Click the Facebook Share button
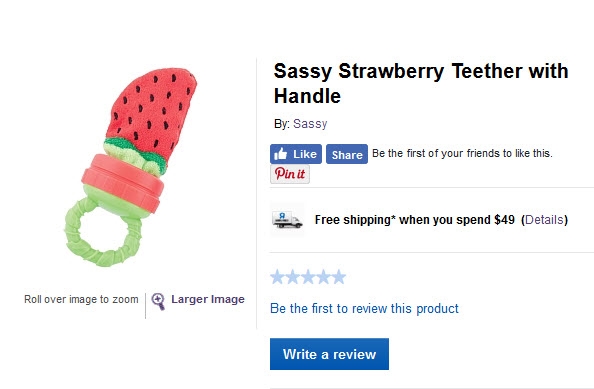 click(x=347, y=154)
